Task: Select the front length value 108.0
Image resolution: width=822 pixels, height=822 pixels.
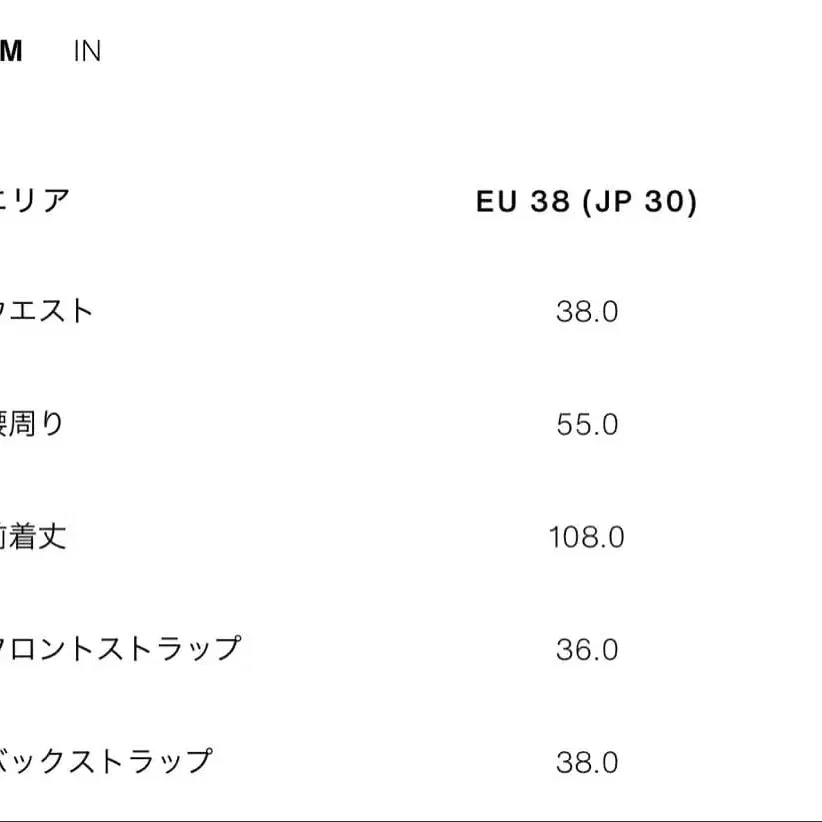Action: (587, 537)
